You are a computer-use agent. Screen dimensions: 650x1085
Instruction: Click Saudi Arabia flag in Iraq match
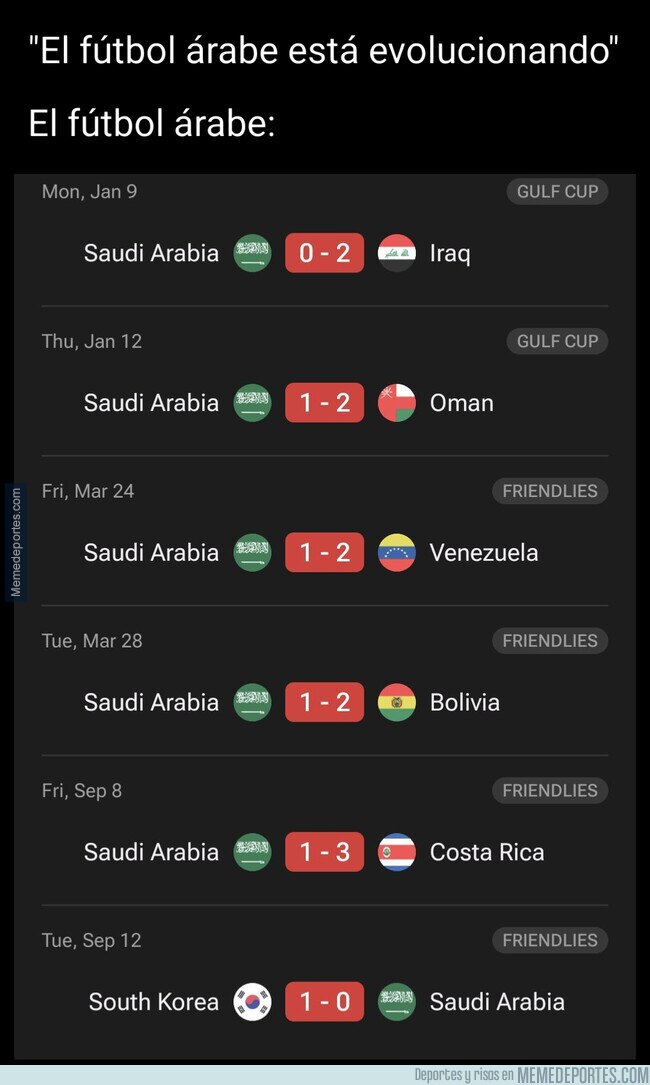(x=252, y=253)
